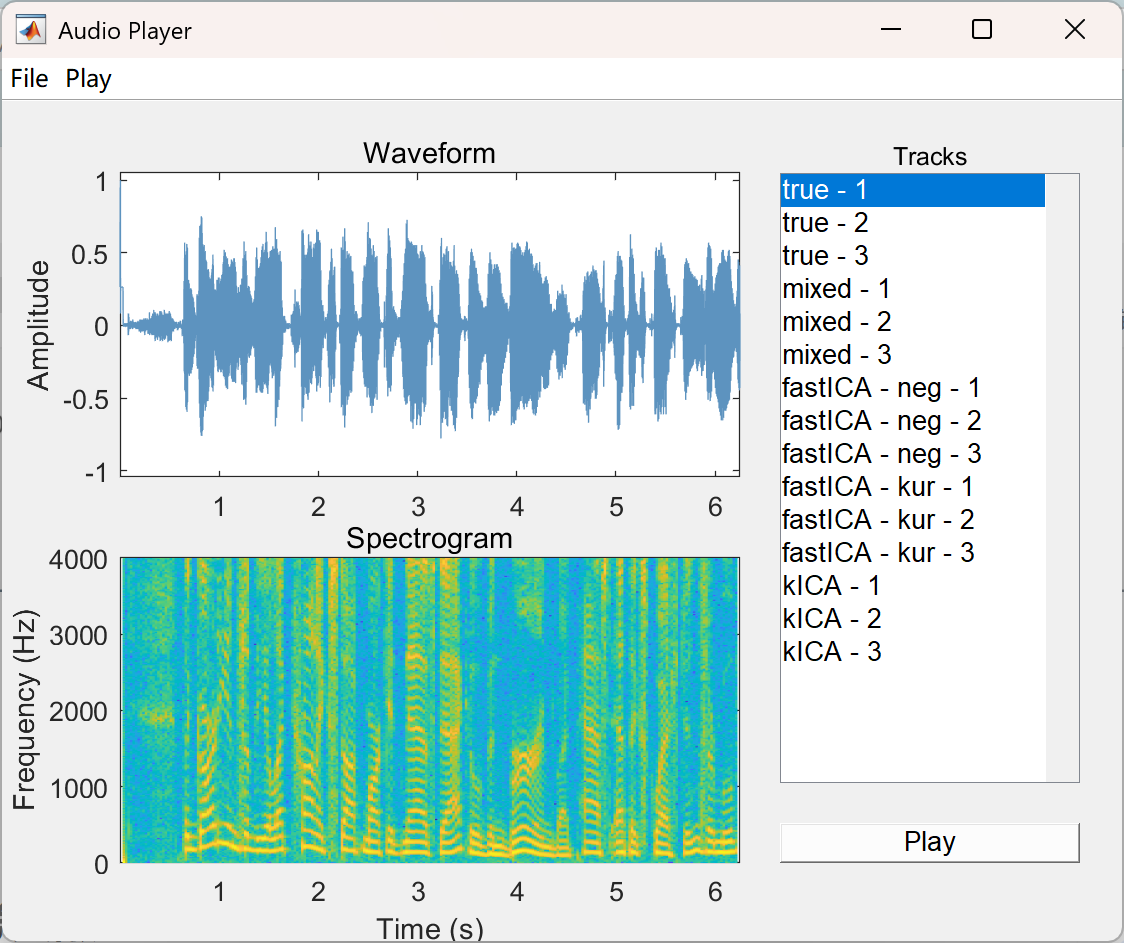Screen dimensions: 1124x943
Task: Click the Frequency (Hz) axis label
Action: (24, 710)
